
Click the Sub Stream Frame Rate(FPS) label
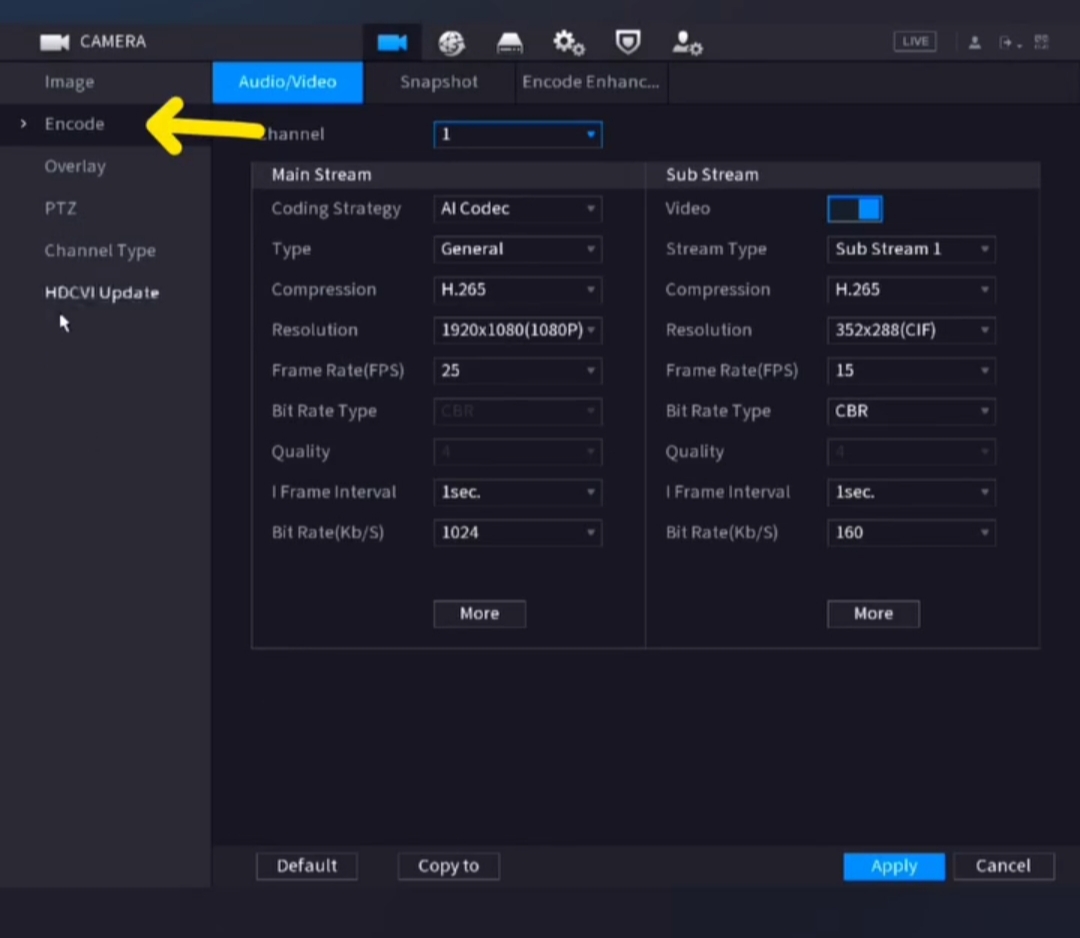tap(731, 371)
